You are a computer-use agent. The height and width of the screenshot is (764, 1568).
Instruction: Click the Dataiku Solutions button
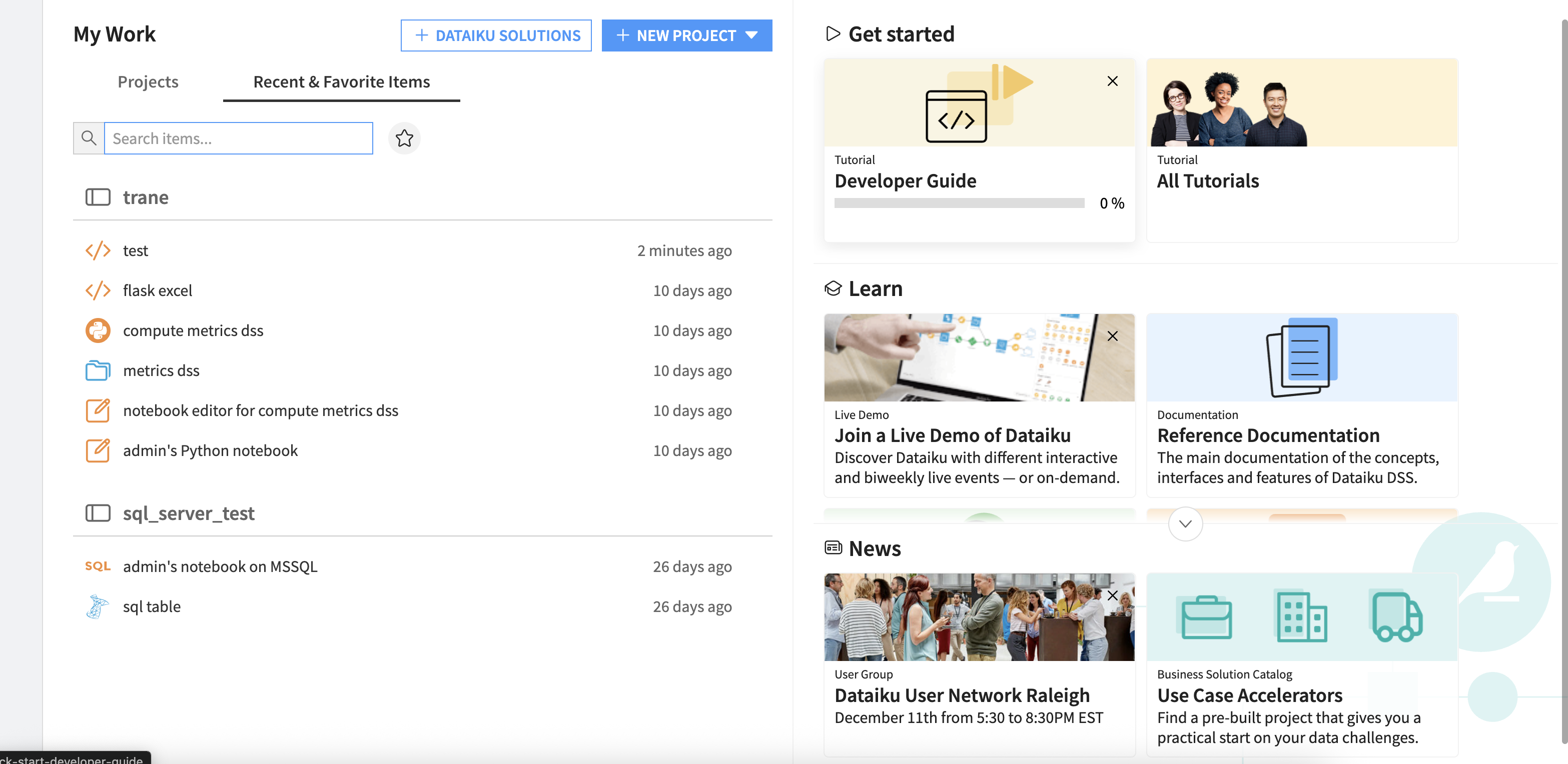point(496,35)
